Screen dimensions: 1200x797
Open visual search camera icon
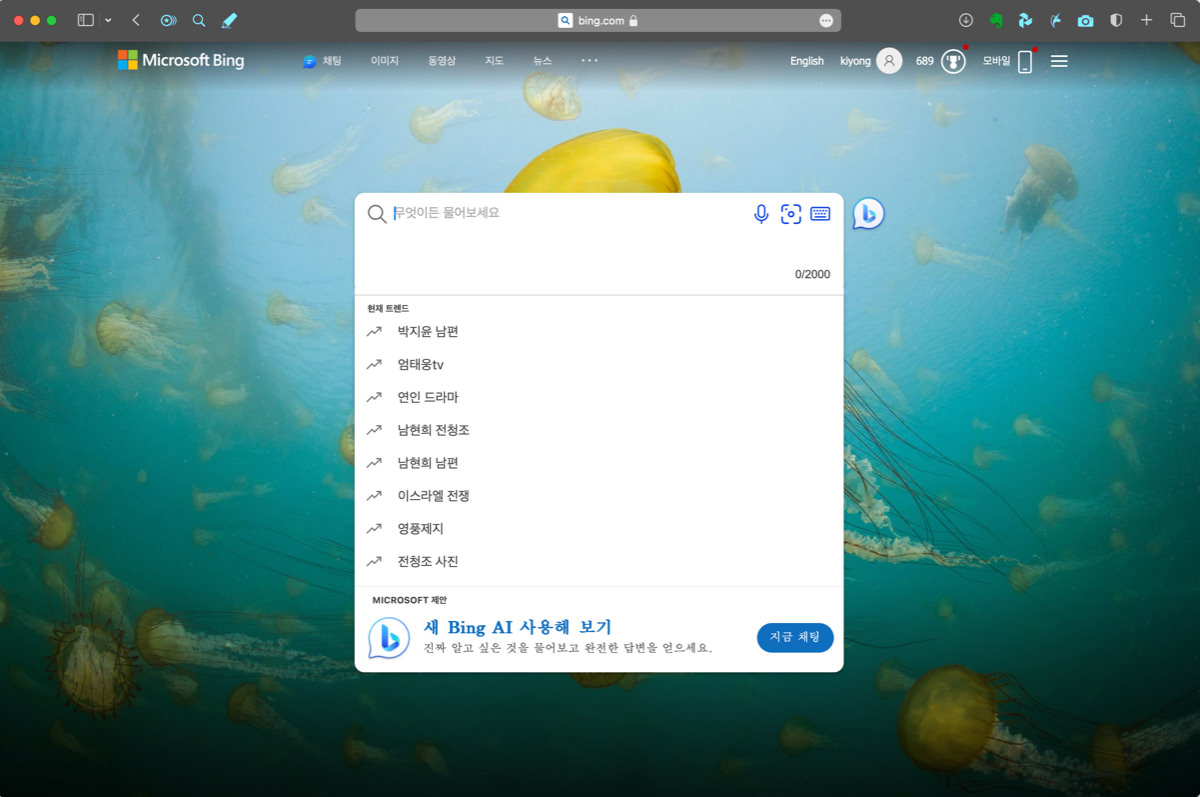tap(791, 214)
